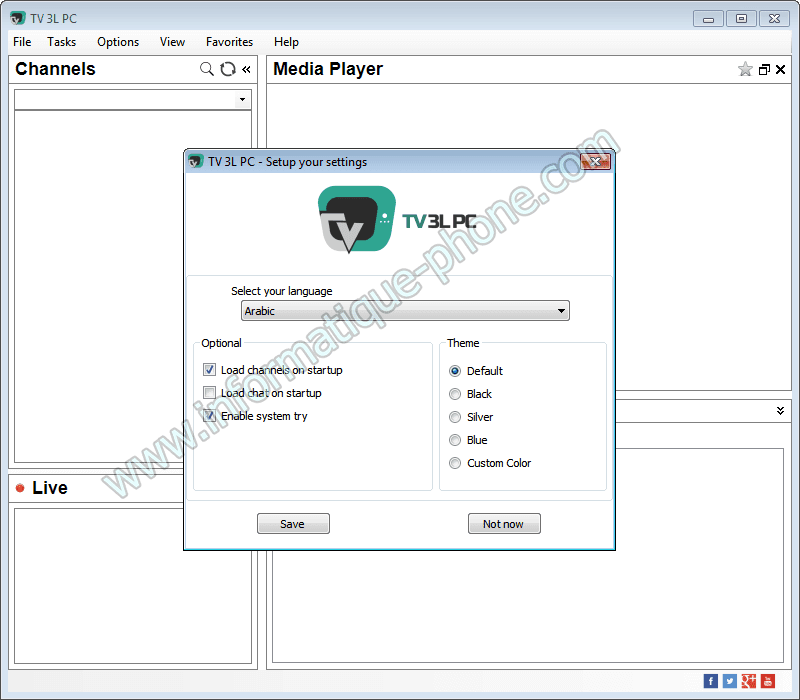800x700 pixels.
Task: Add current channel to favorites star
Action: coord(745,69)
